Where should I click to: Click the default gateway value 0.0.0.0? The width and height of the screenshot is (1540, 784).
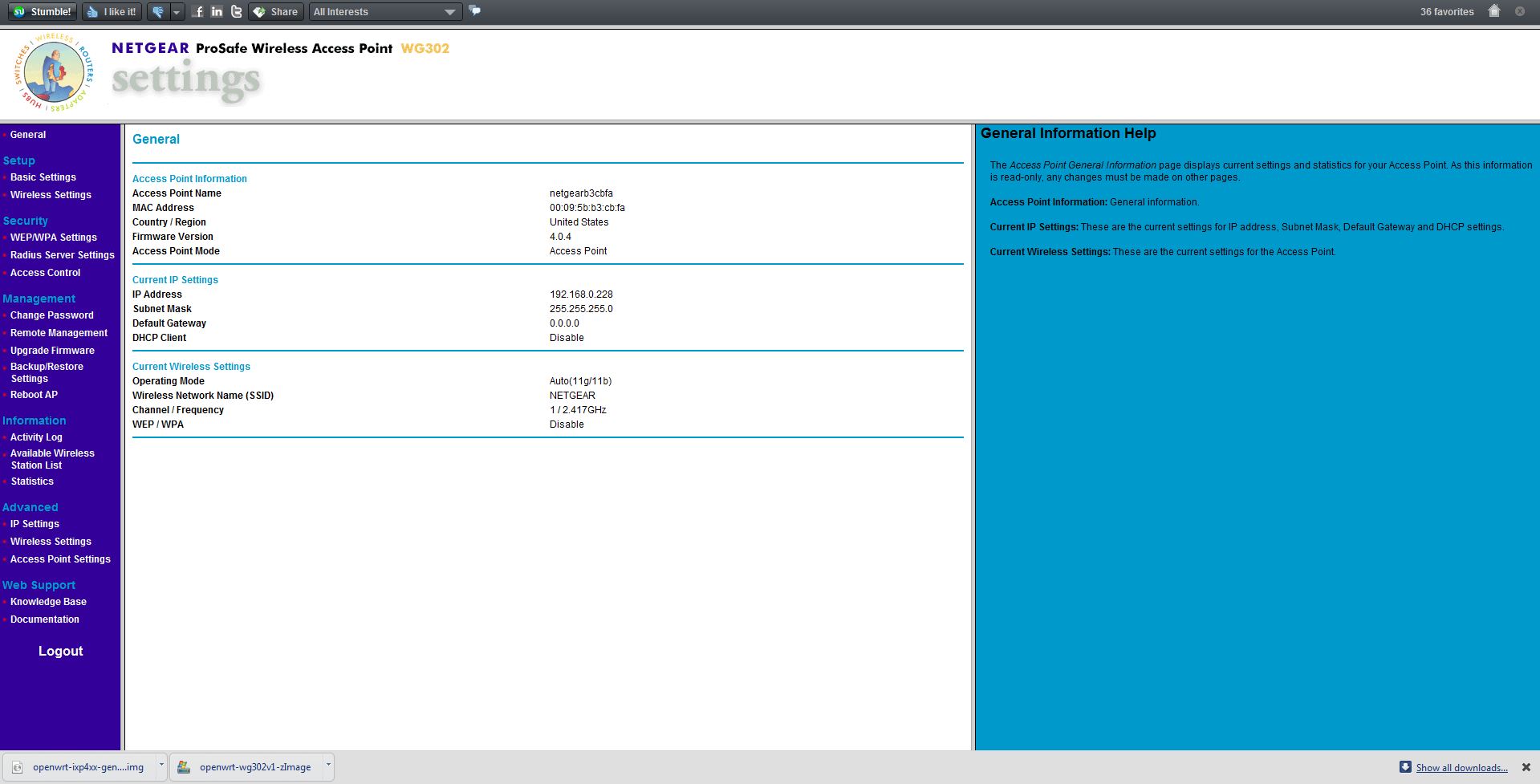coord(564,323)
